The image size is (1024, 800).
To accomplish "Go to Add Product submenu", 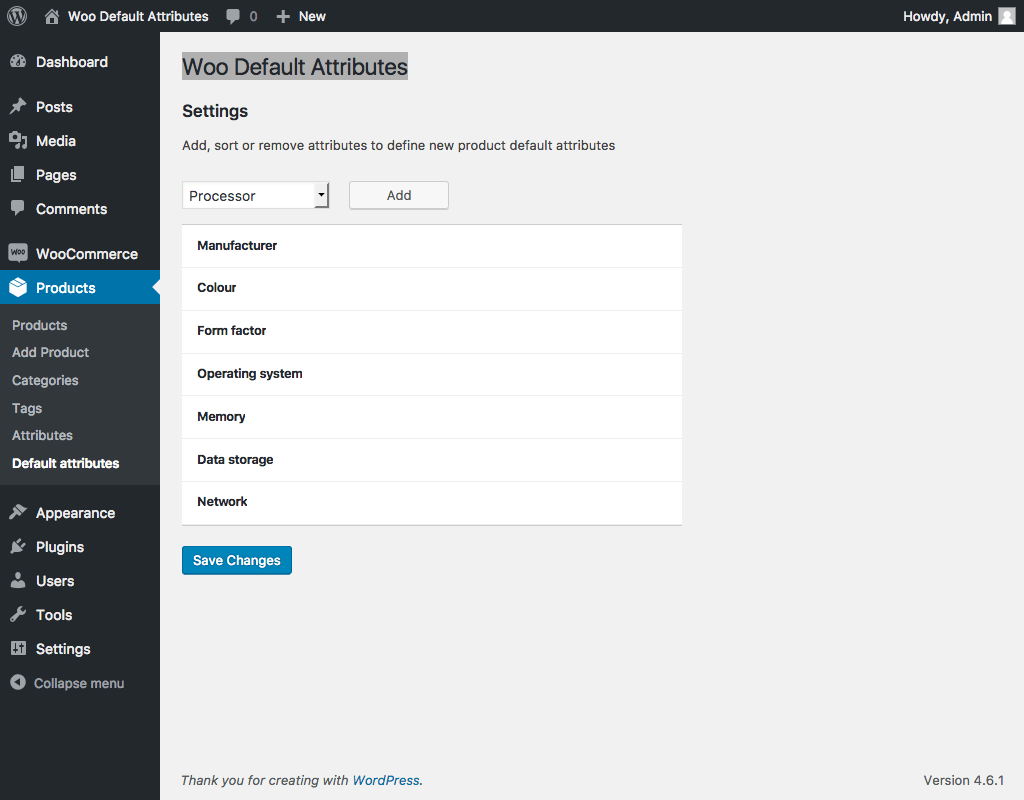I will [x=50, y=353].
